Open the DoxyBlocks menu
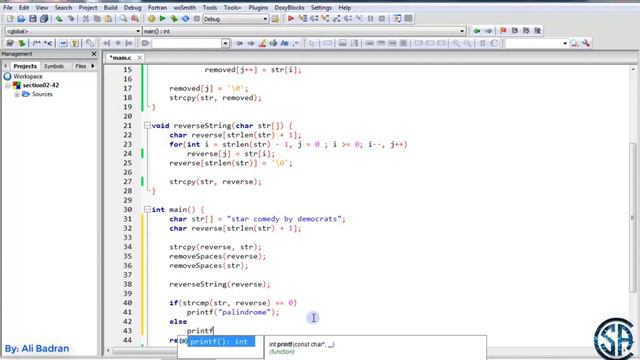Viewport: 640px width, 360px height. 289,7
